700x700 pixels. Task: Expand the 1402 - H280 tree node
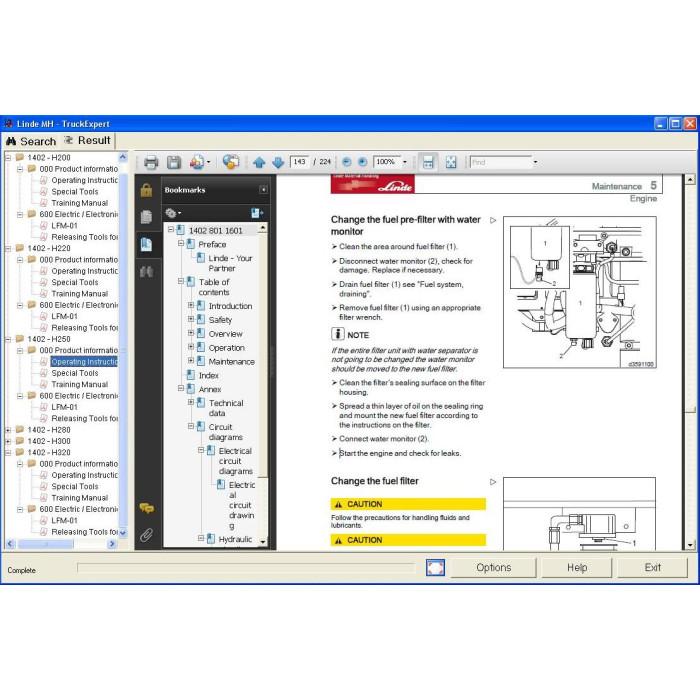8,429
